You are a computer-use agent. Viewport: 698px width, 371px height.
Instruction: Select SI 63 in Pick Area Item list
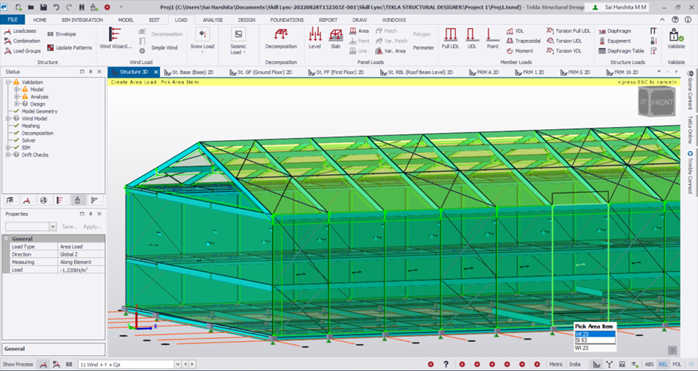pyautogui.click(x=595, y=340)
